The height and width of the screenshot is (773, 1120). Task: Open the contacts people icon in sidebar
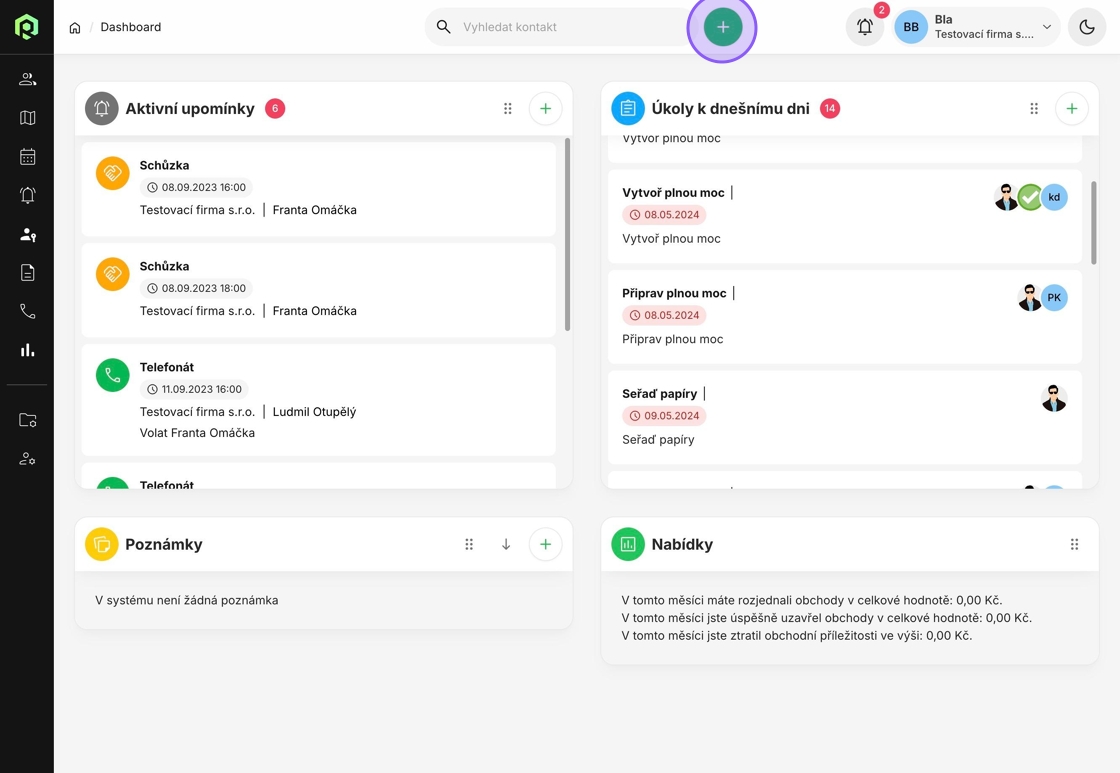click(x=27, y=79)
